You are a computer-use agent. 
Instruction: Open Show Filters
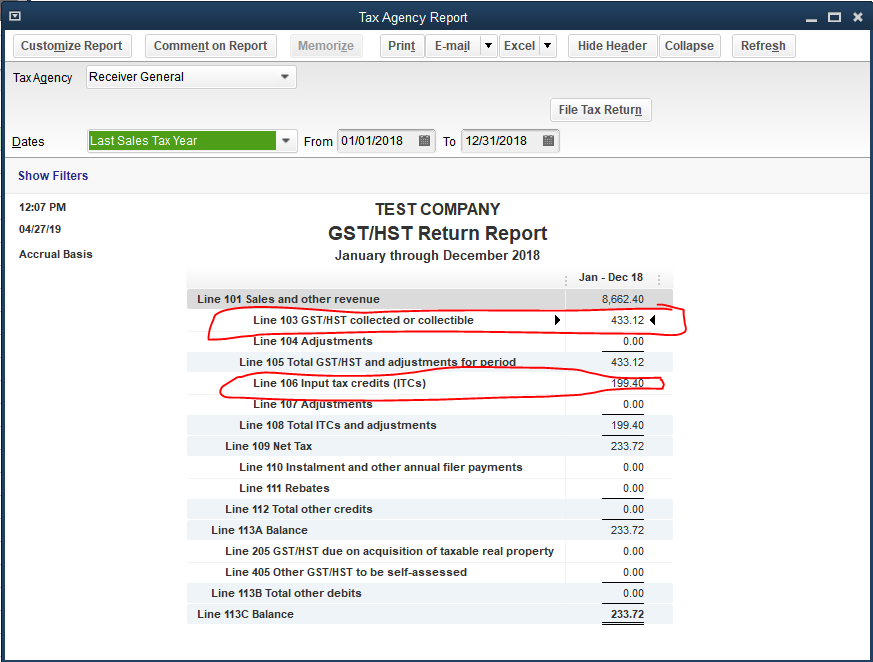(x=52, y=175)
